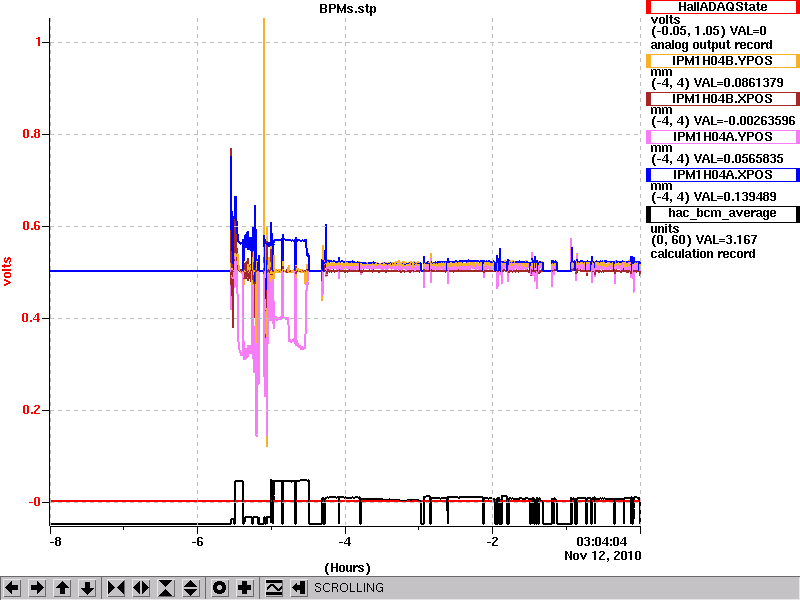
Task: Pan the plot left with the left arrow
Action: (12, 588)
